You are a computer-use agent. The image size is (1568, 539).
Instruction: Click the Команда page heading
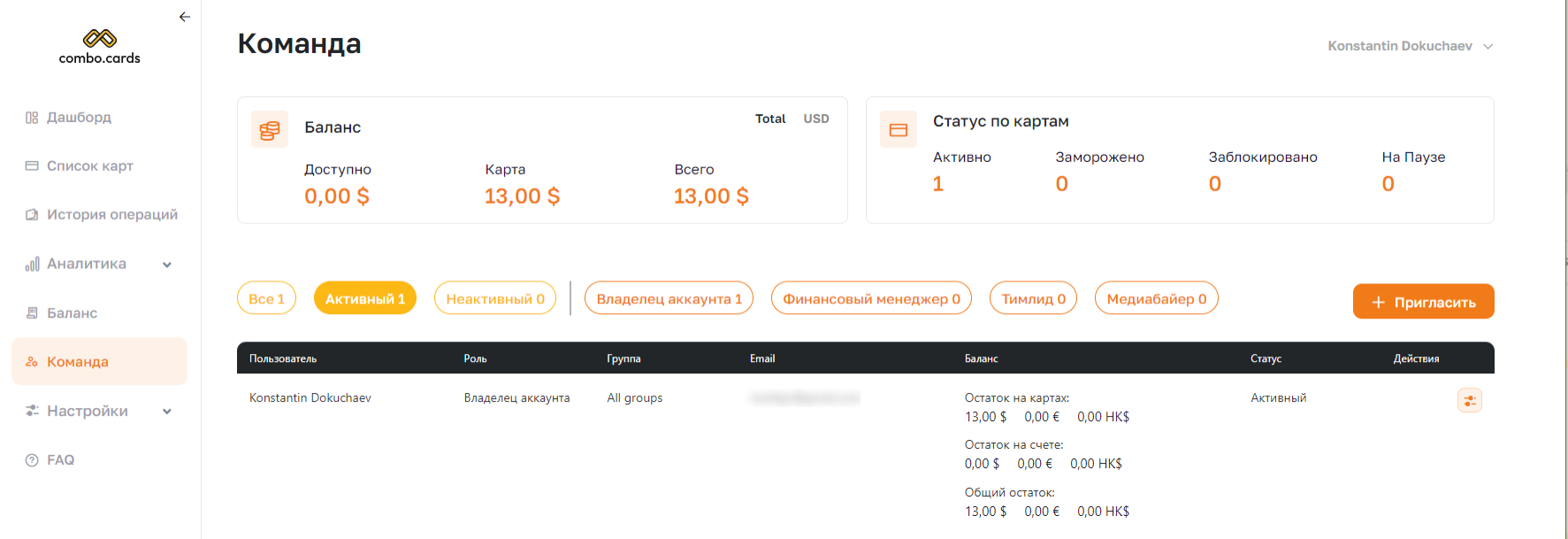pos(299,43)
